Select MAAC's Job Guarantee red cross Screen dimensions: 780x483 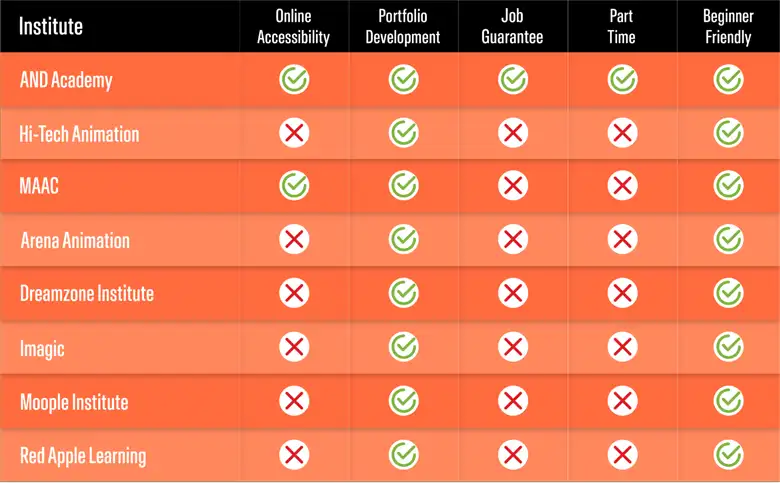(512, 186)
